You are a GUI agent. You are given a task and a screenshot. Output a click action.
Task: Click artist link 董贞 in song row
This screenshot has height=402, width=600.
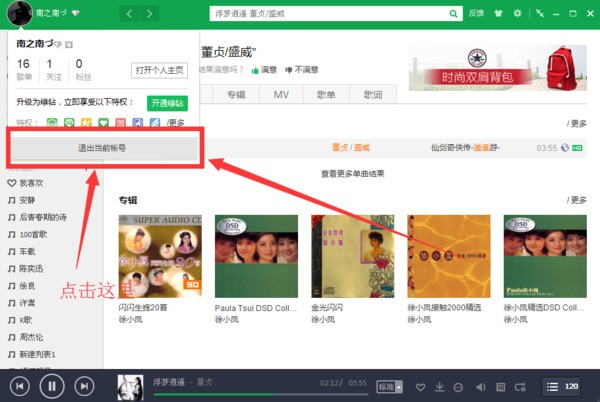(x=340, y=148)
